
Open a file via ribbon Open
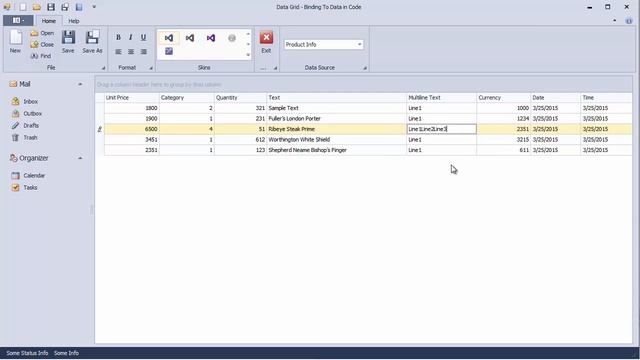pos(42,33)
